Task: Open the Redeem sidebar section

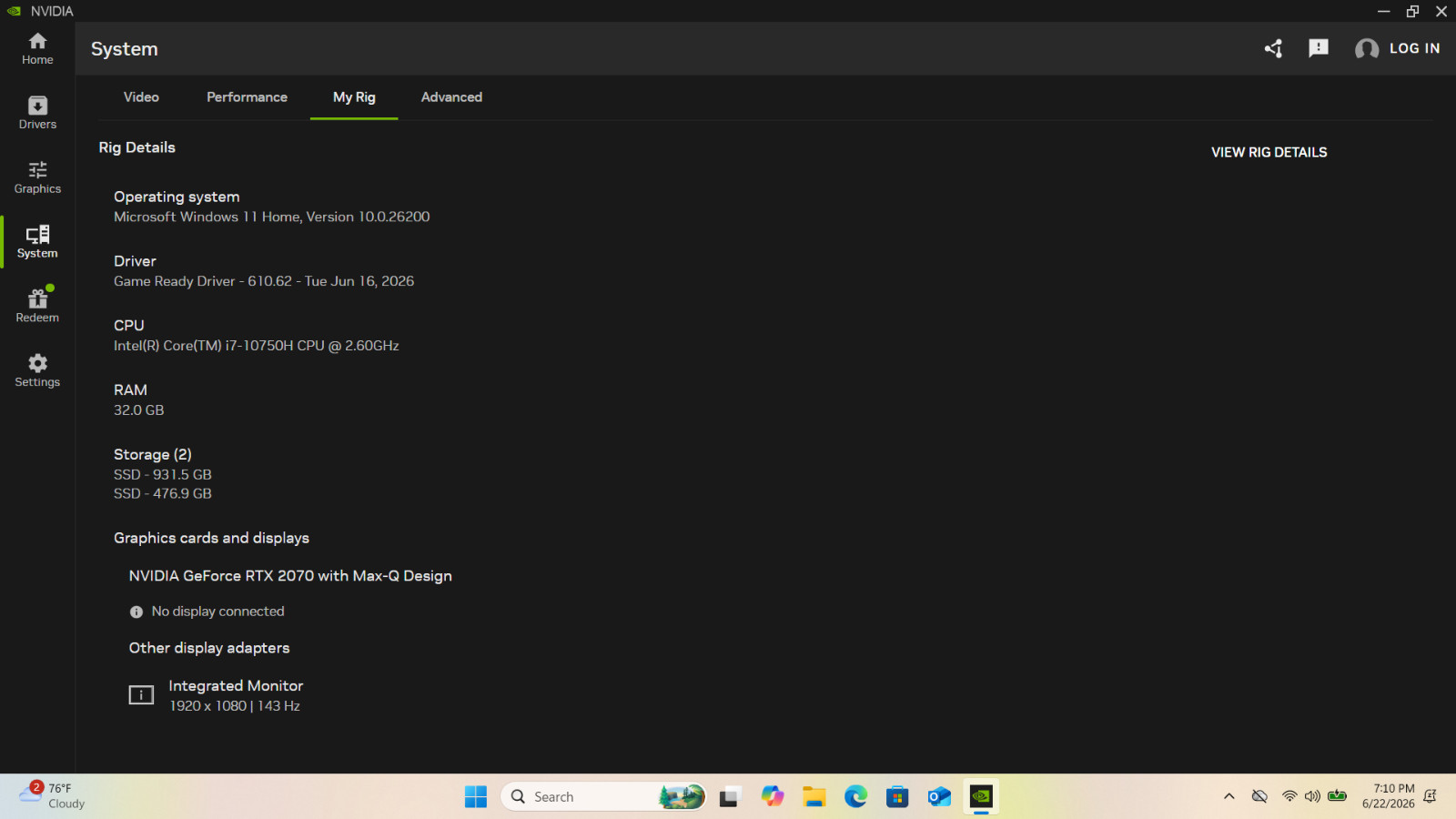Action: [37, 306]
